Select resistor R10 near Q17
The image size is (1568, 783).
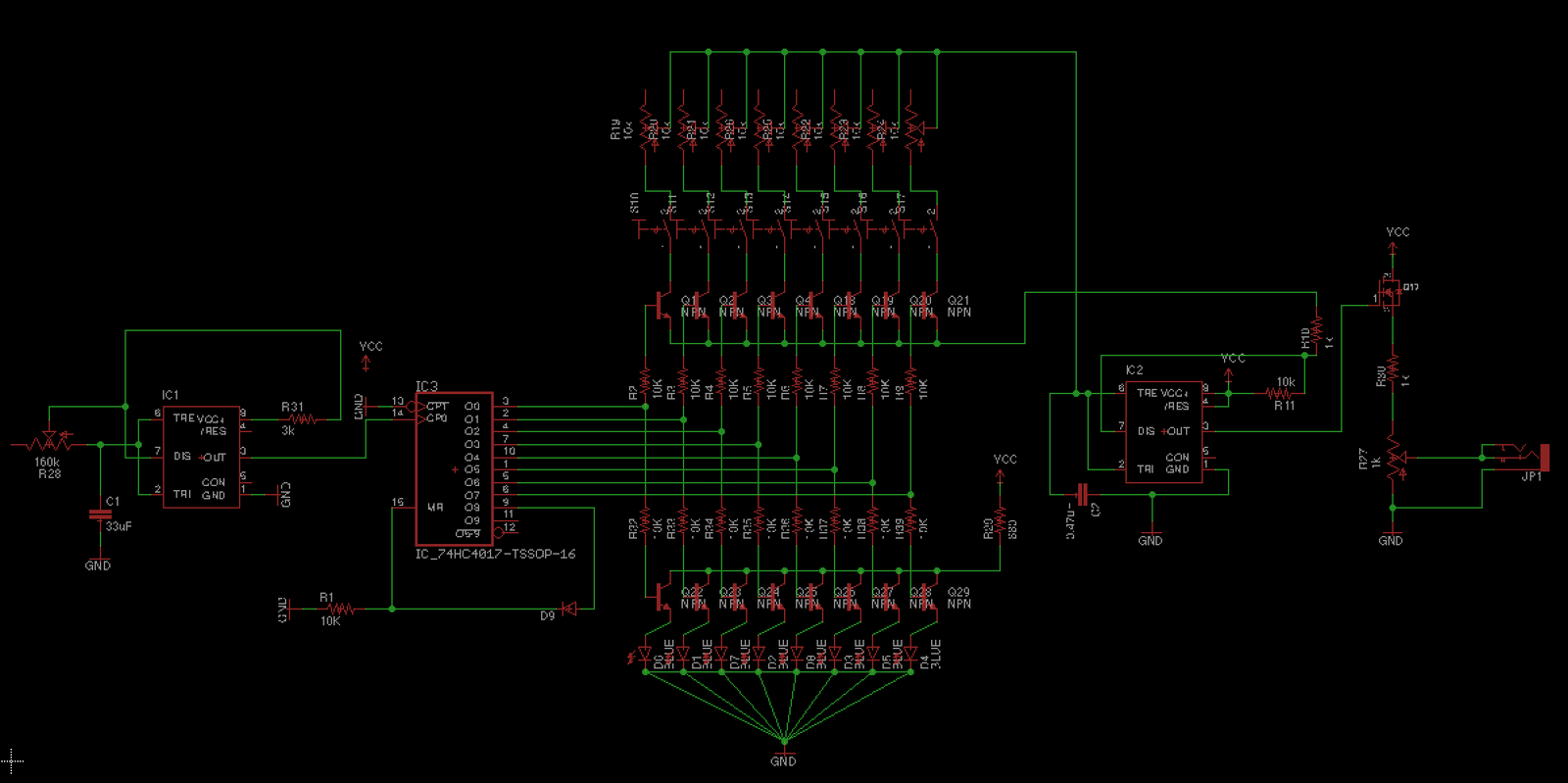click(x=1317, y=330)
